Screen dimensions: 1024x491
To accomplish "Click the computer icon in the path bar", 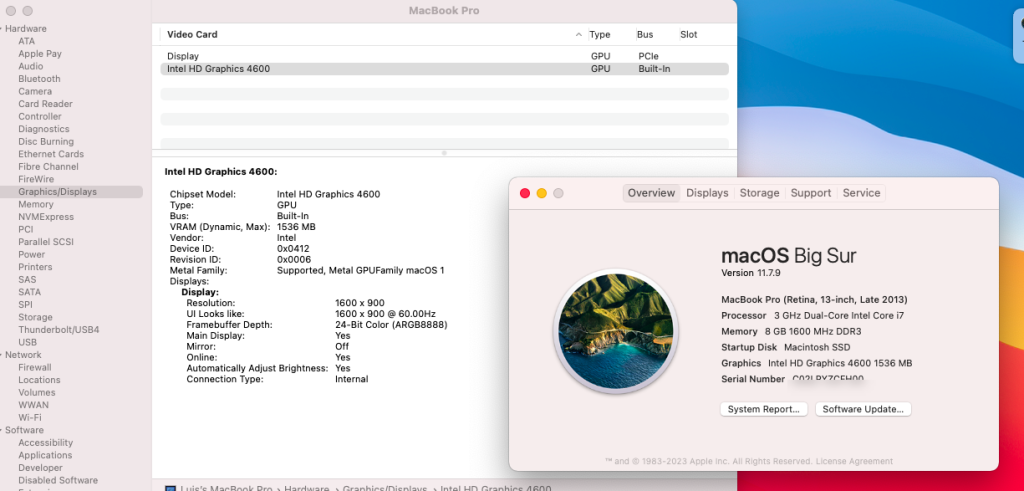I will (x=170, y=489).
